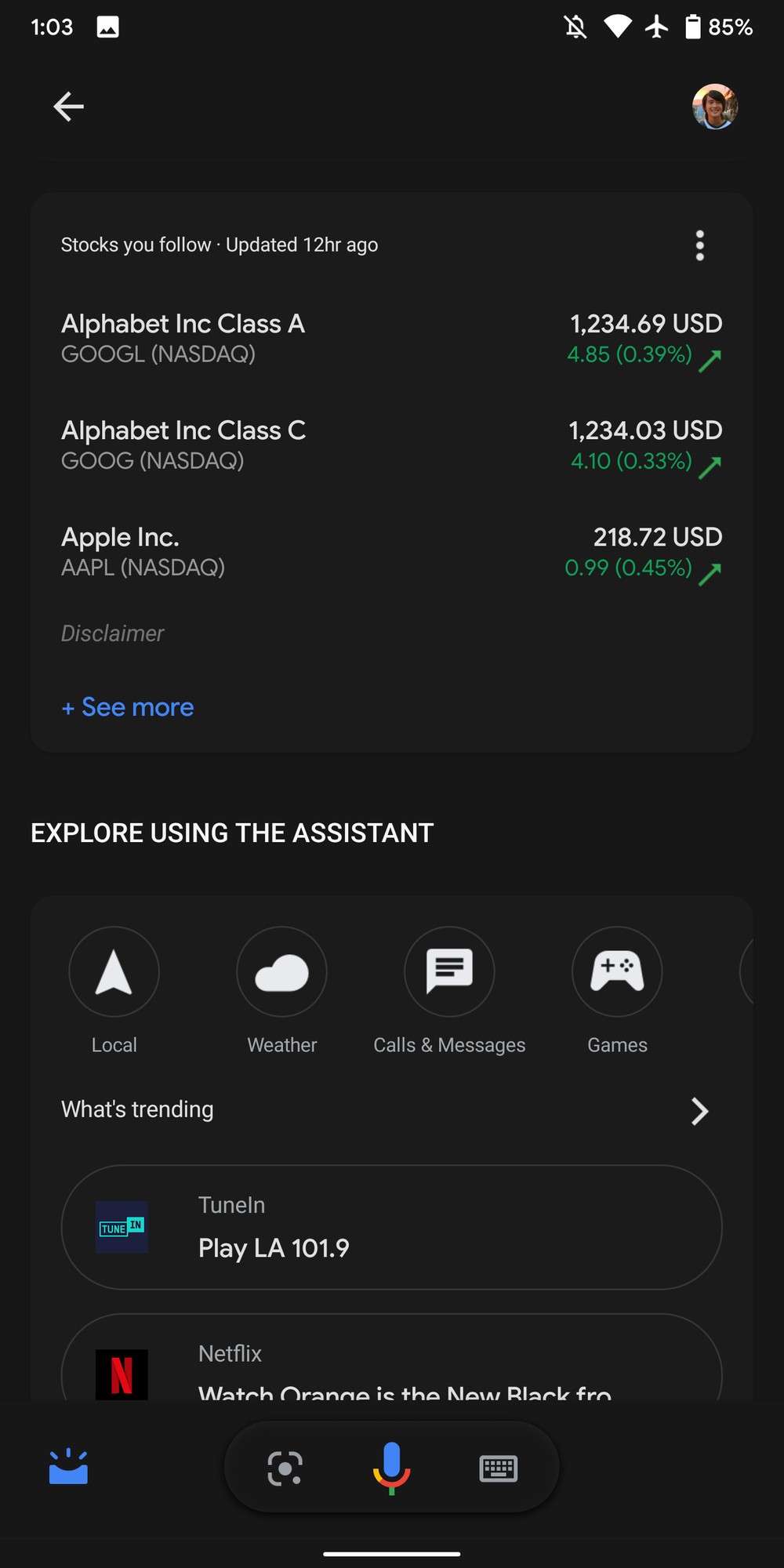784x1568 pixels.
Task: Open the user profile avatar
Action: click(x=714, y=107)
